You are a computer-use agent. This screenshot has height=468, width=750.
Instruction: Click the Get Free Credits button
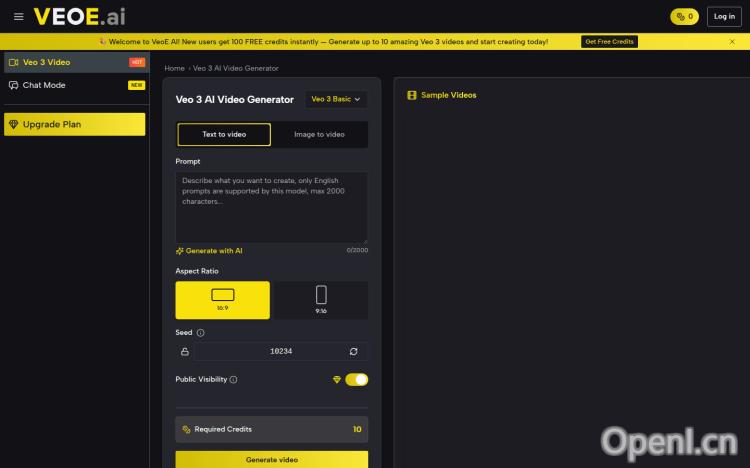[x=609, y=42]
